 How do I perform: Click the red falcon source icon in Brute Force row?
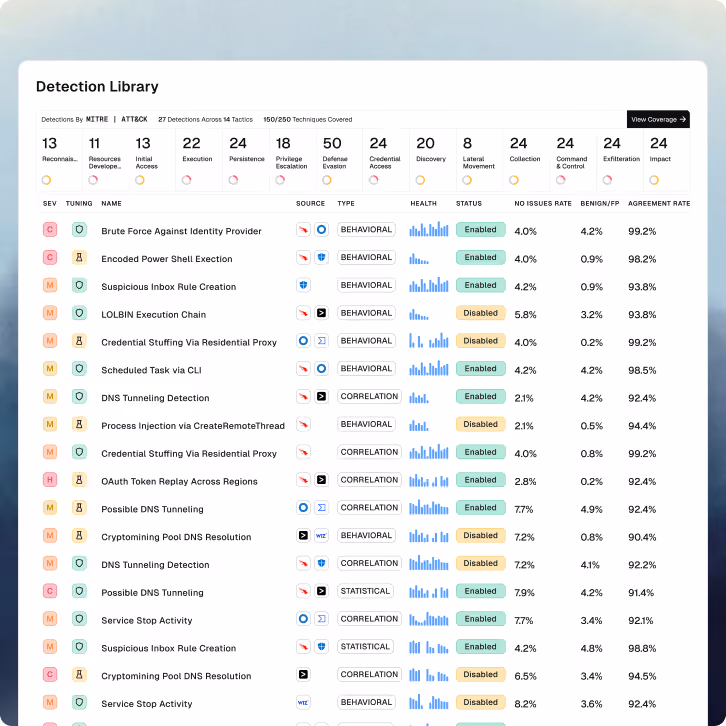303,230
